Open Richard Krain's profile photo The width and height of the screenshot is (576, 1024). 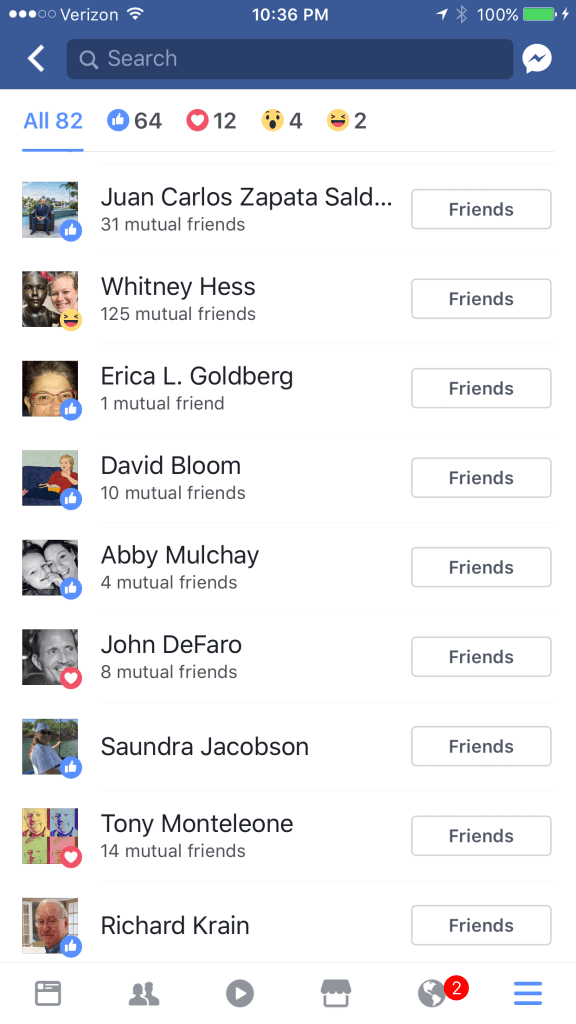pyautogui.click(x=50, y=925)
